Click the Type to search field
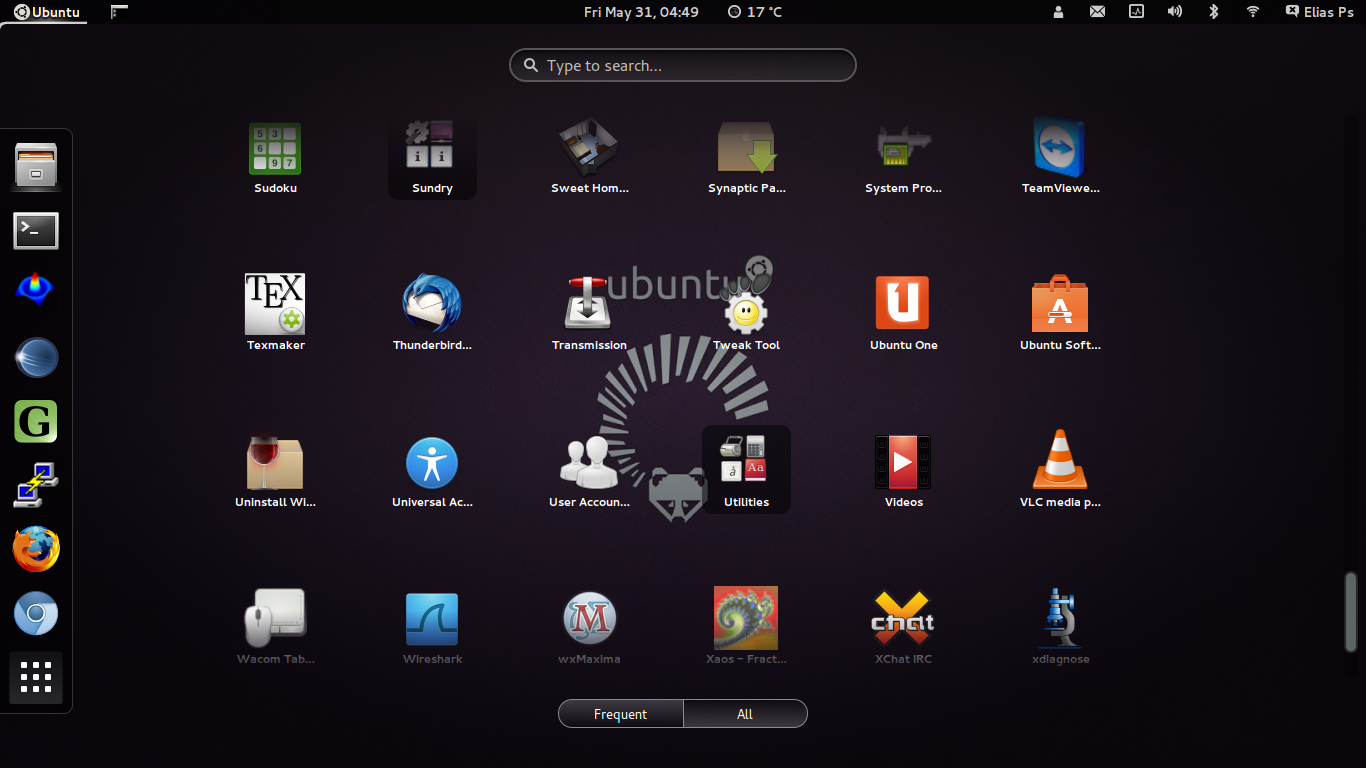 [683, 66]
